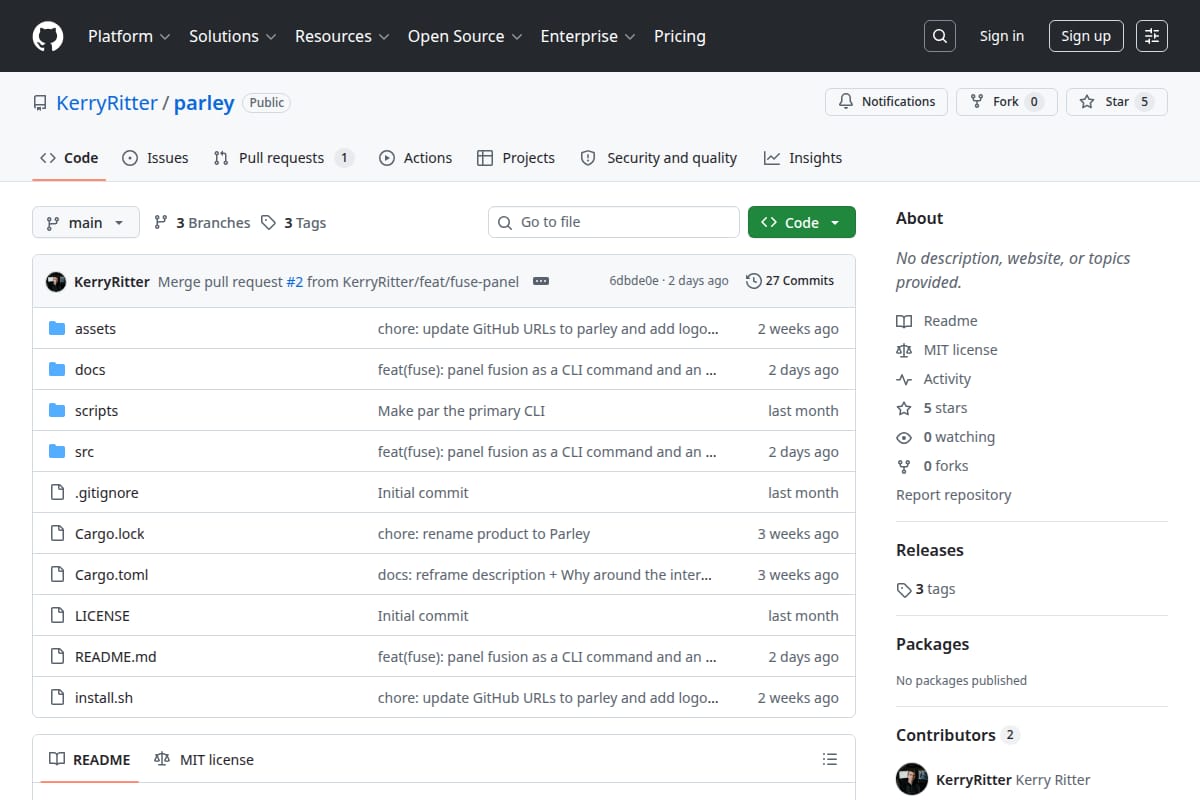This screenshot has height=800, width=1200.
Task: Open the Releases heading link
Action: pos(930,550)
